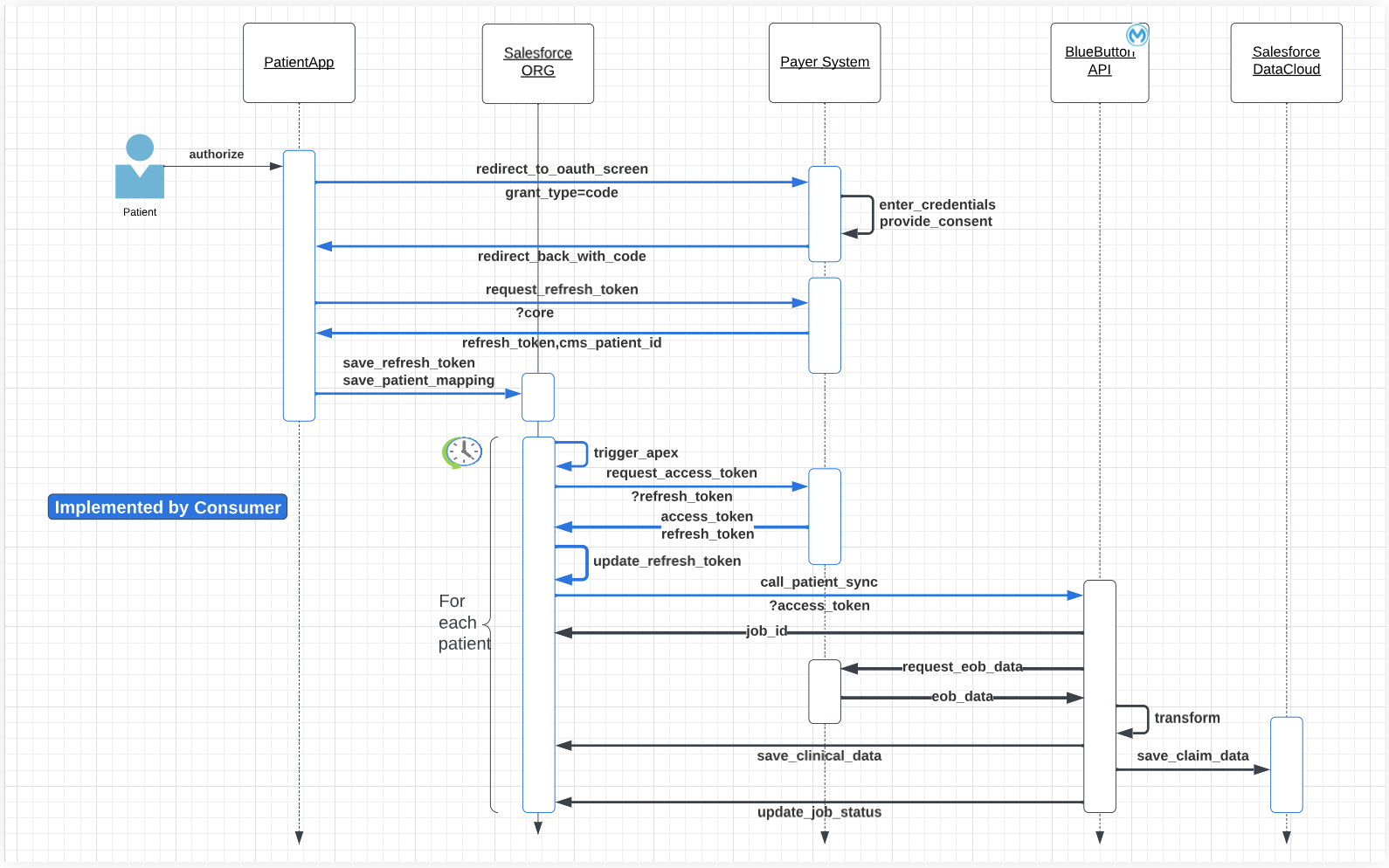Select the curly brace beside For each patient

(491, 624)
